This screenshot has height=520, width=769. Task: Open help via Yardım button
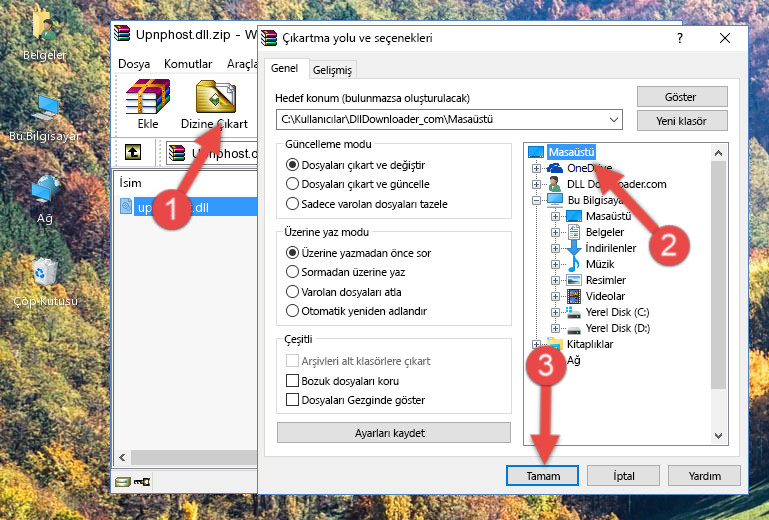(704, 476)
